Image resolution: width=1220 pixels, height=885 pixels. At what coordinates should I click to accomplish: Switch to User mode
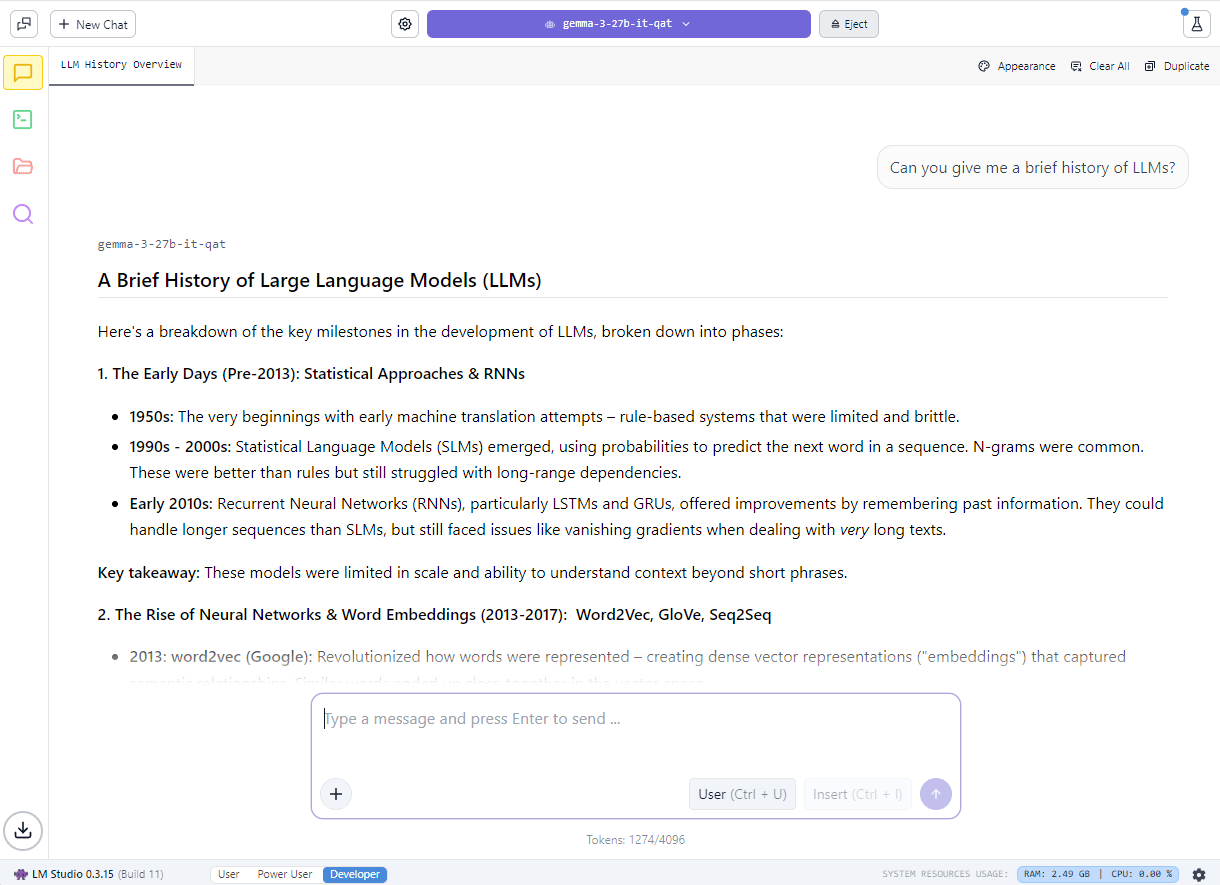(229, 874)
